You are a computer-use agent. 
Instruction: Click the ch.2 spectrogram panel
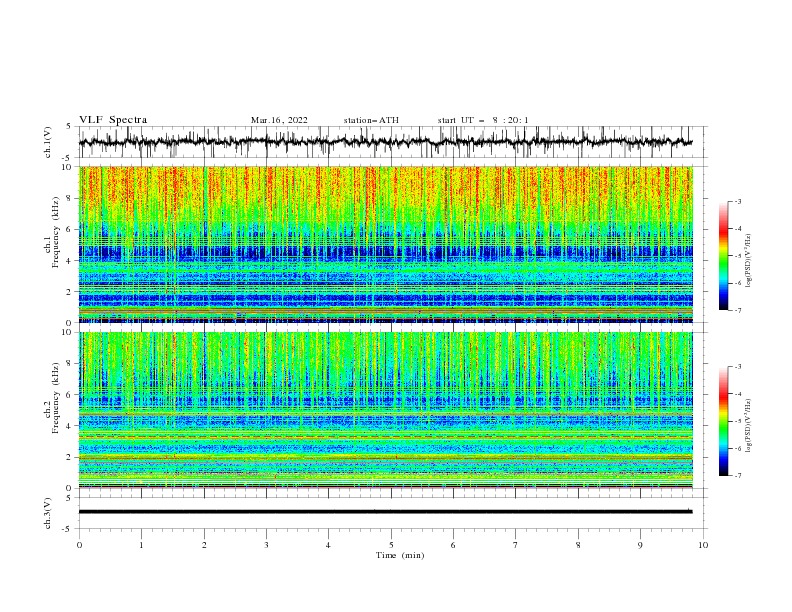pyautogui.click(x=385, y=410)
